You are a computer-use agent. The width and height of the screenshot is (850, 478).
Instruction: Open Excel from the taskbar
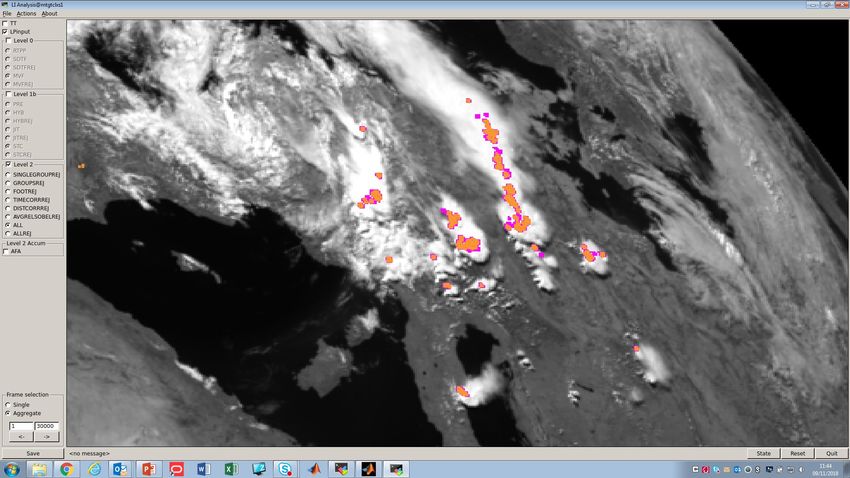pos(231,469)
